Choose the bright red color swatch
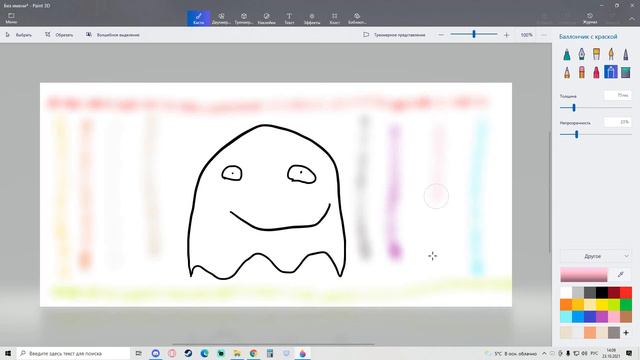The image size is (640, 360). 626,293
